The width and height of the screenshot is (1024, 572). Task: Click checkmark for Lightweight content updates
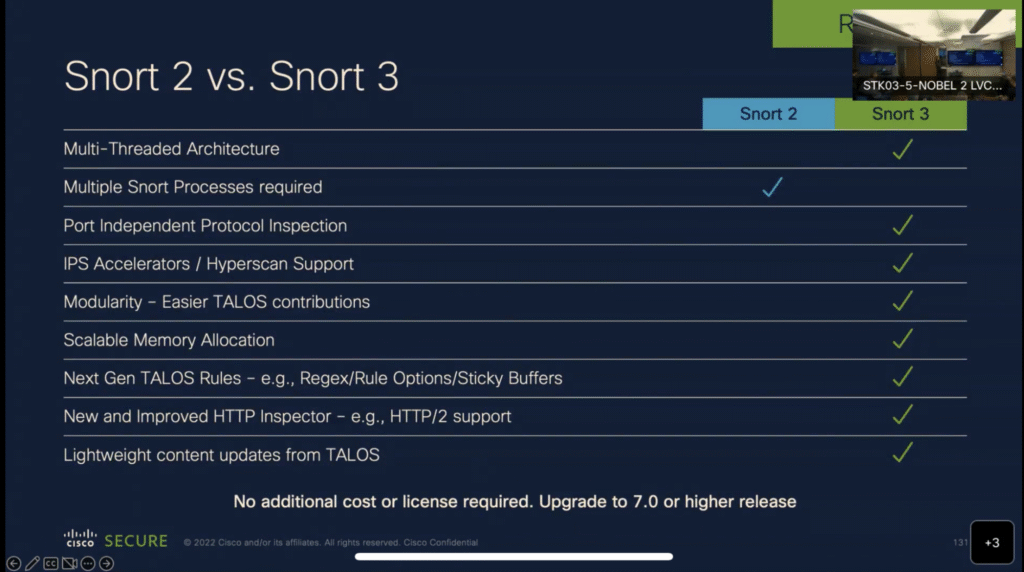tap(902, 453)
